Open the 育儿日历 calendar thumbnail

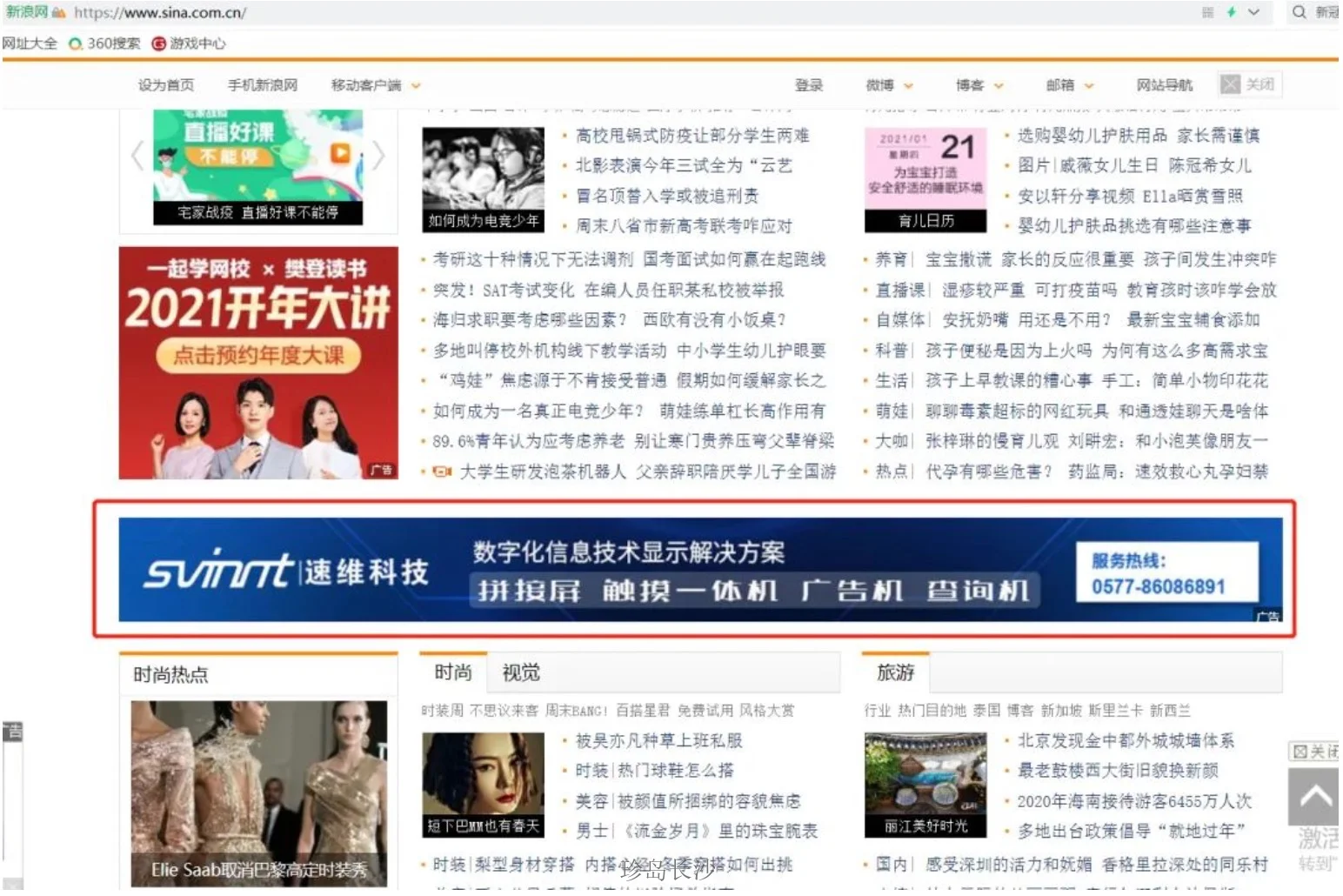tap(925, 180)
